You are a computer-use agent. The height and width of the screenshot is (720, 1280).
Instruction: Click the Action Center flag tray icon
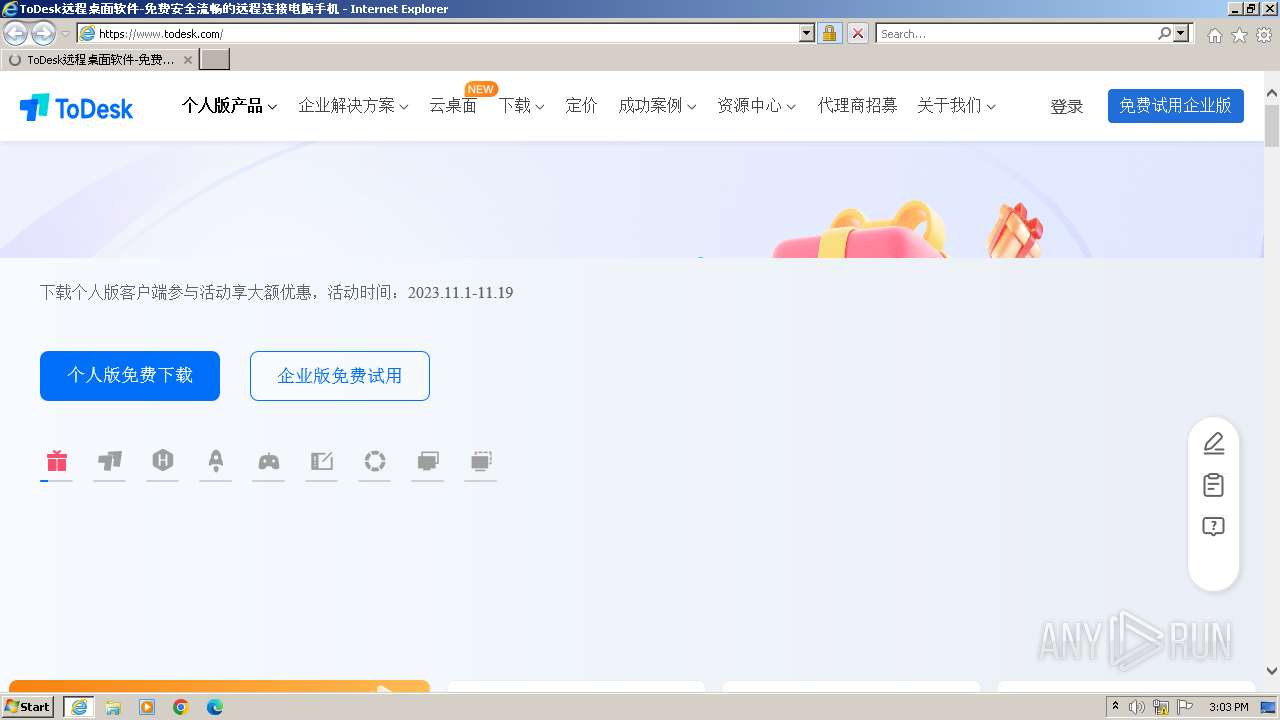tap(1186, 707)
